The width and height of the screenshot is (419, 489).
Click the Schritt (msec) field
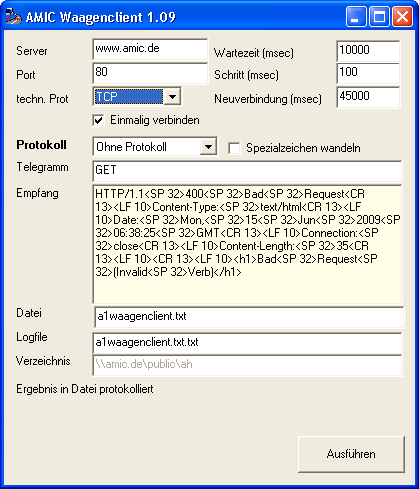368,73
